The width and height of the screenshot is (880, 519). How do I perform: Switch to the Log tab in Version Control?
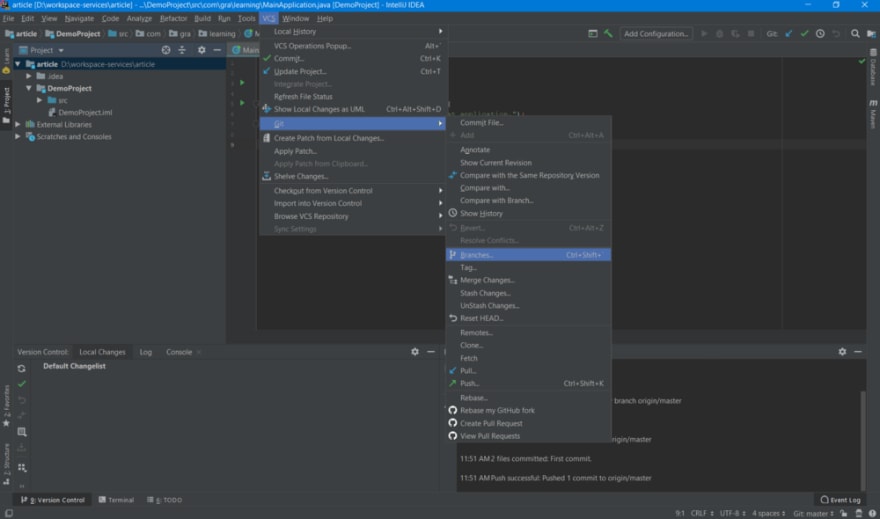[x=146, y=352]
